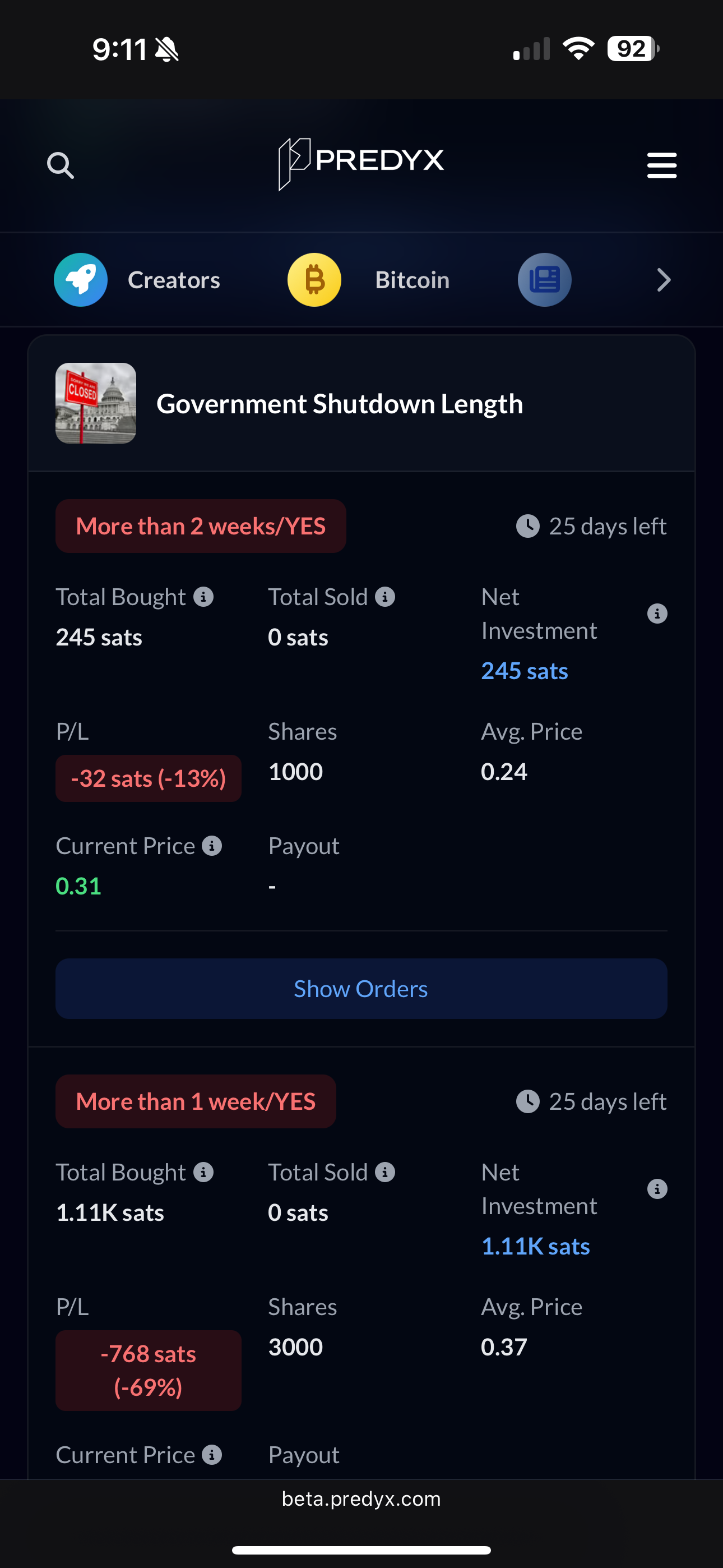
Task: Expand Show Orders for first position
Action: click(361, 989)
